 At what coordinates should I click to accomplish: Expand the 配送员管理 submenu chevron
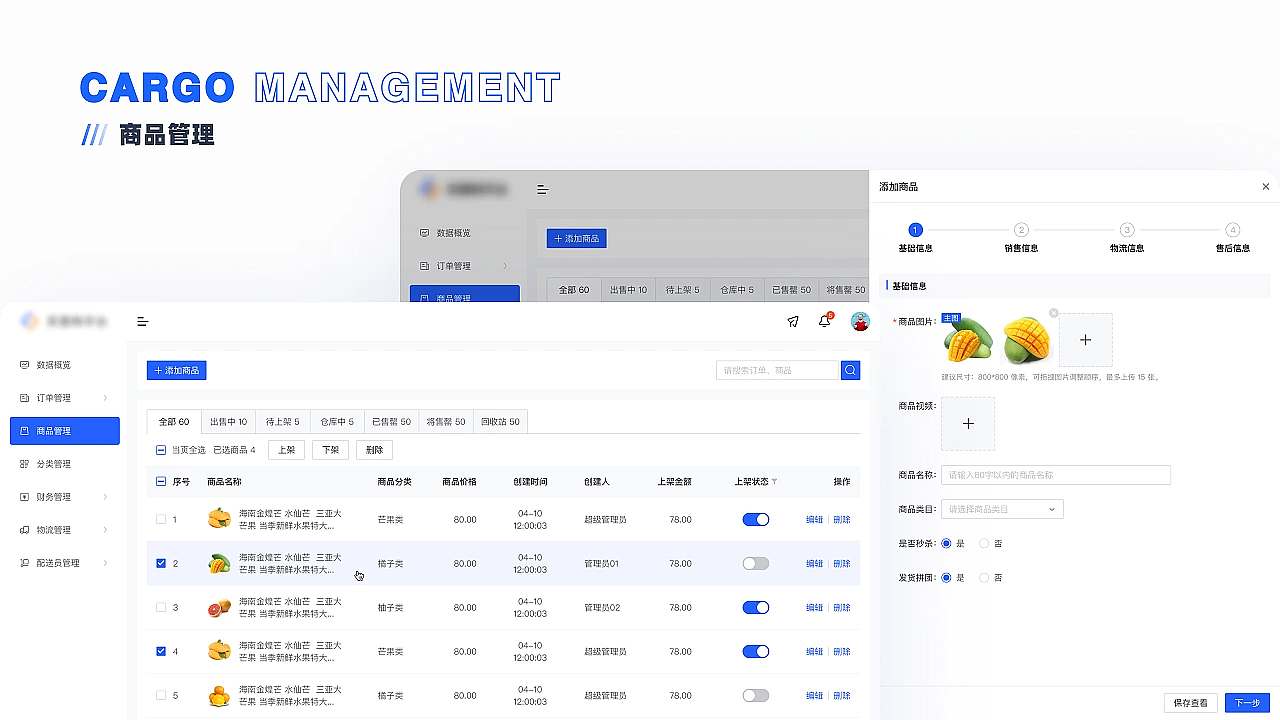[105, 563]
